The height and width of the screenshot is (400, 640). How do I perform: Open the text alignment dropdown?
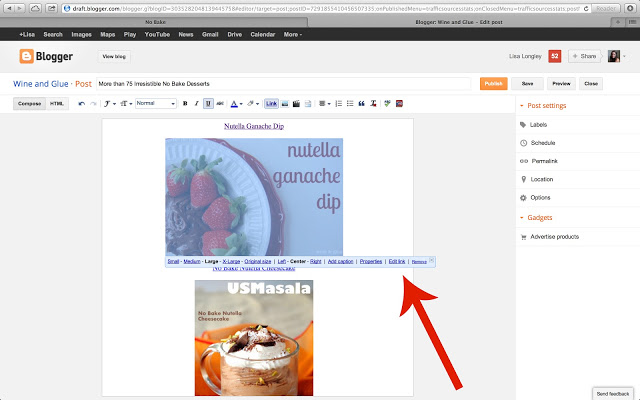coord(324,104)
